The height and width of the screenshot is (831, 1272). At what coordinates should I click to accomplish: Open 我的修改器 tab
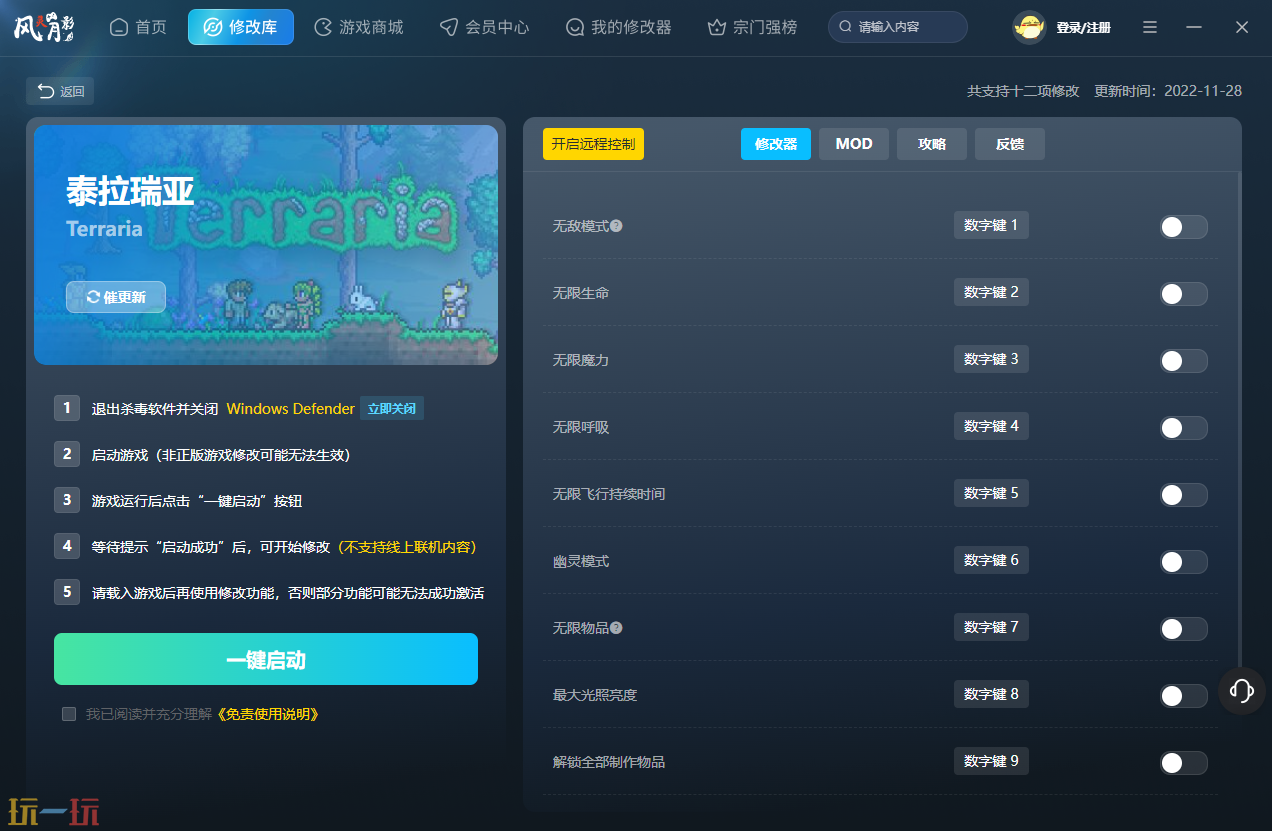click(x=619, y=27)
